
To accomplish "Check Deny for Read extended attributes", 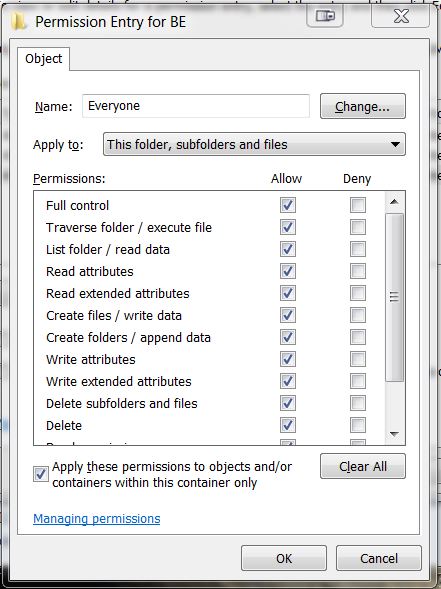I will click(x=358, y=293).
